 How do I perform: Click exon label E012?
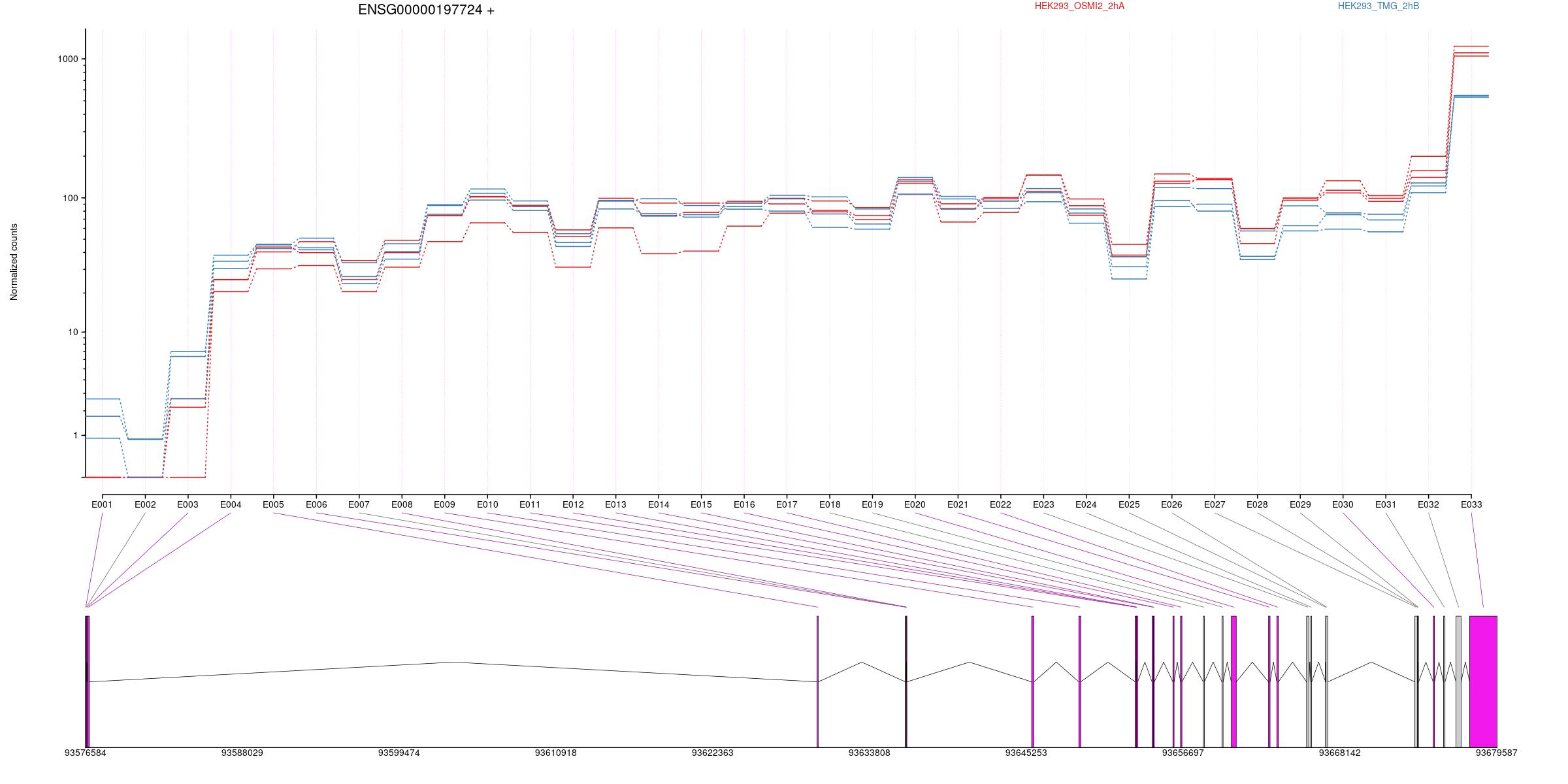(573, 504)
